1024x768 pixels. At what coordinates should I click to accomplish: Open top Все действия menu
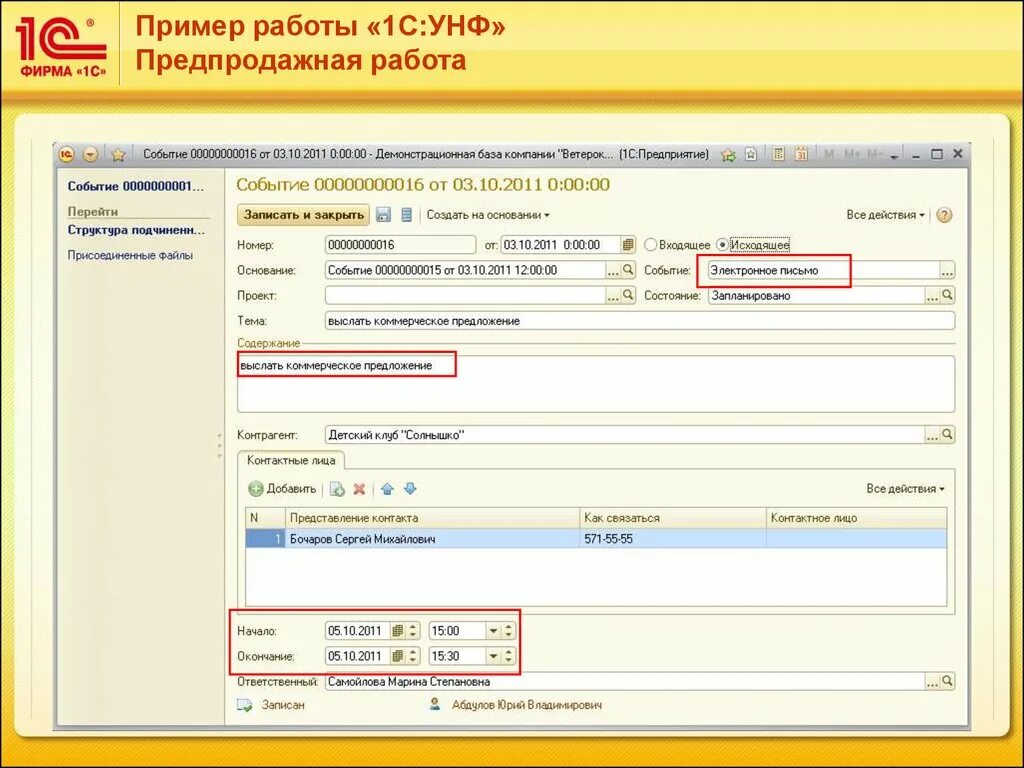click(886, 215)
